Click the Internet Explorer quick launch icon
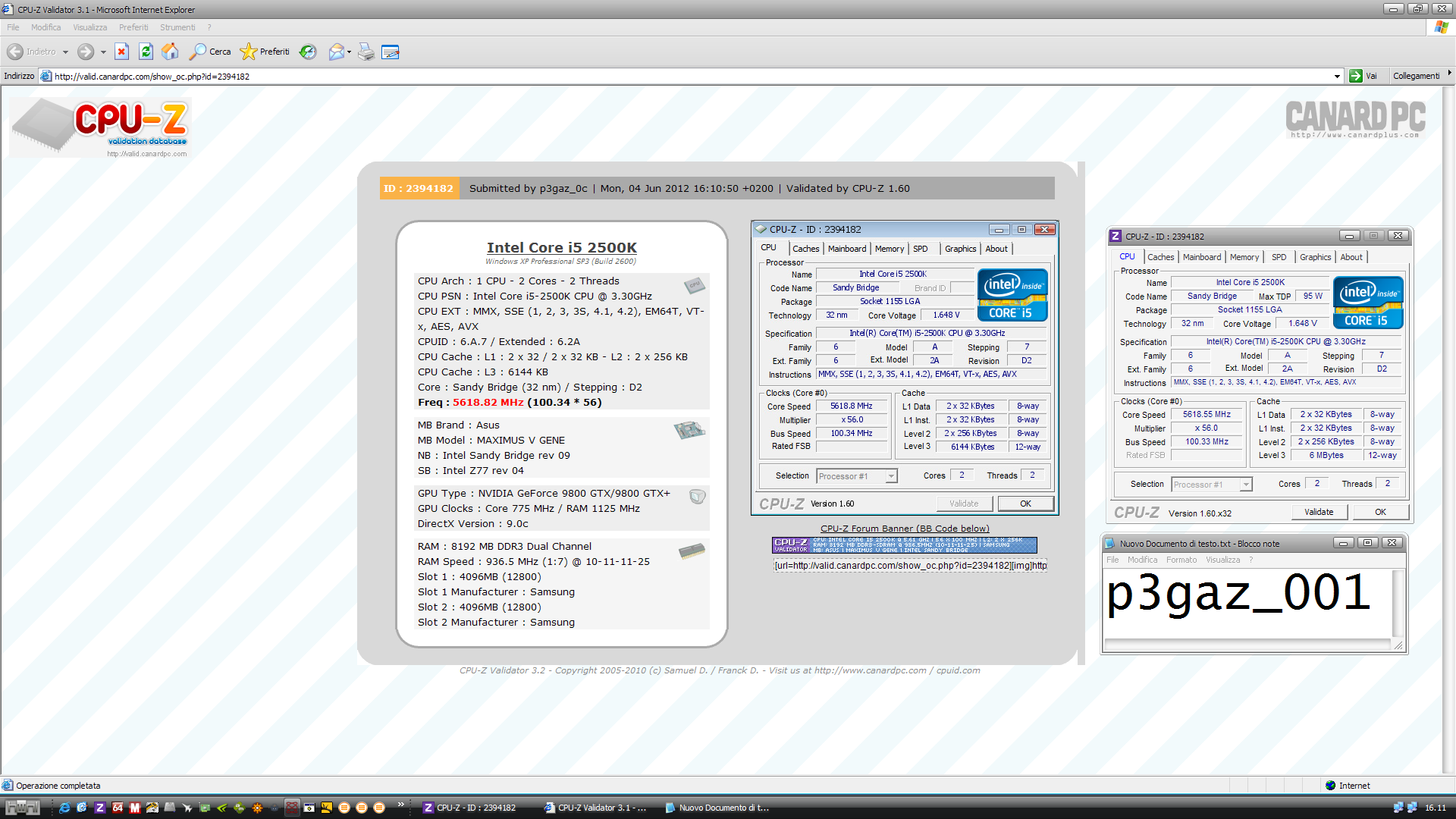Image resolution: width=1456 pixels, height=819 pixels. pyautogui.click(x=64, y=808)
